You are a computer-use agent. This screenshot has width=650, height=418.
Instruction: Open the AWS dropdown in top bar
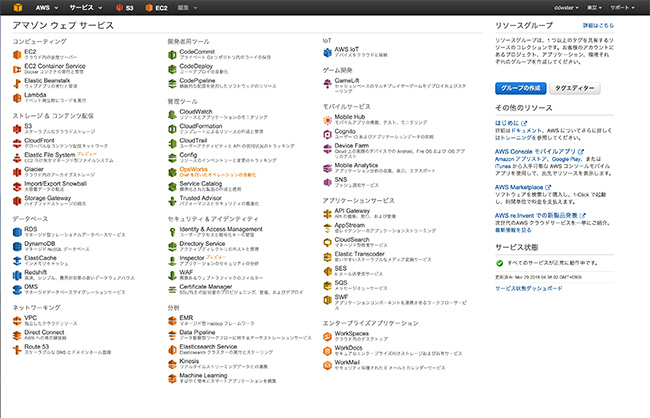click(46, 7)
